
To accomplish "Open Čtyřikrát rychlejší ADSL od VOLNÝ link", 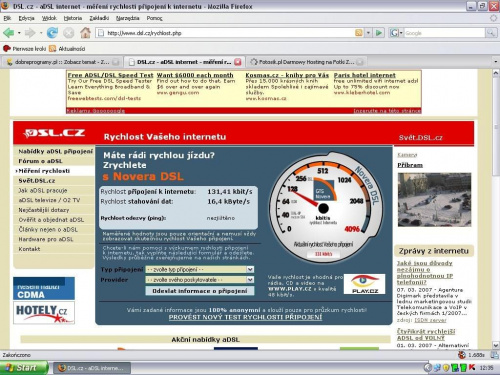I will click(x=426, y=334).
